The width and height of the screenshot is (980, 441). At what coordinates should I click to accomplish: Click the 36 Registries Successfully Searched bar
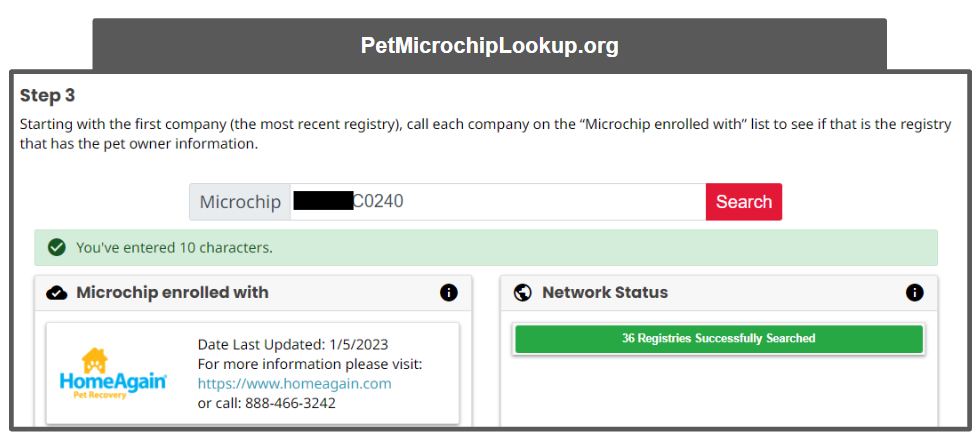[x=718, y=339]
